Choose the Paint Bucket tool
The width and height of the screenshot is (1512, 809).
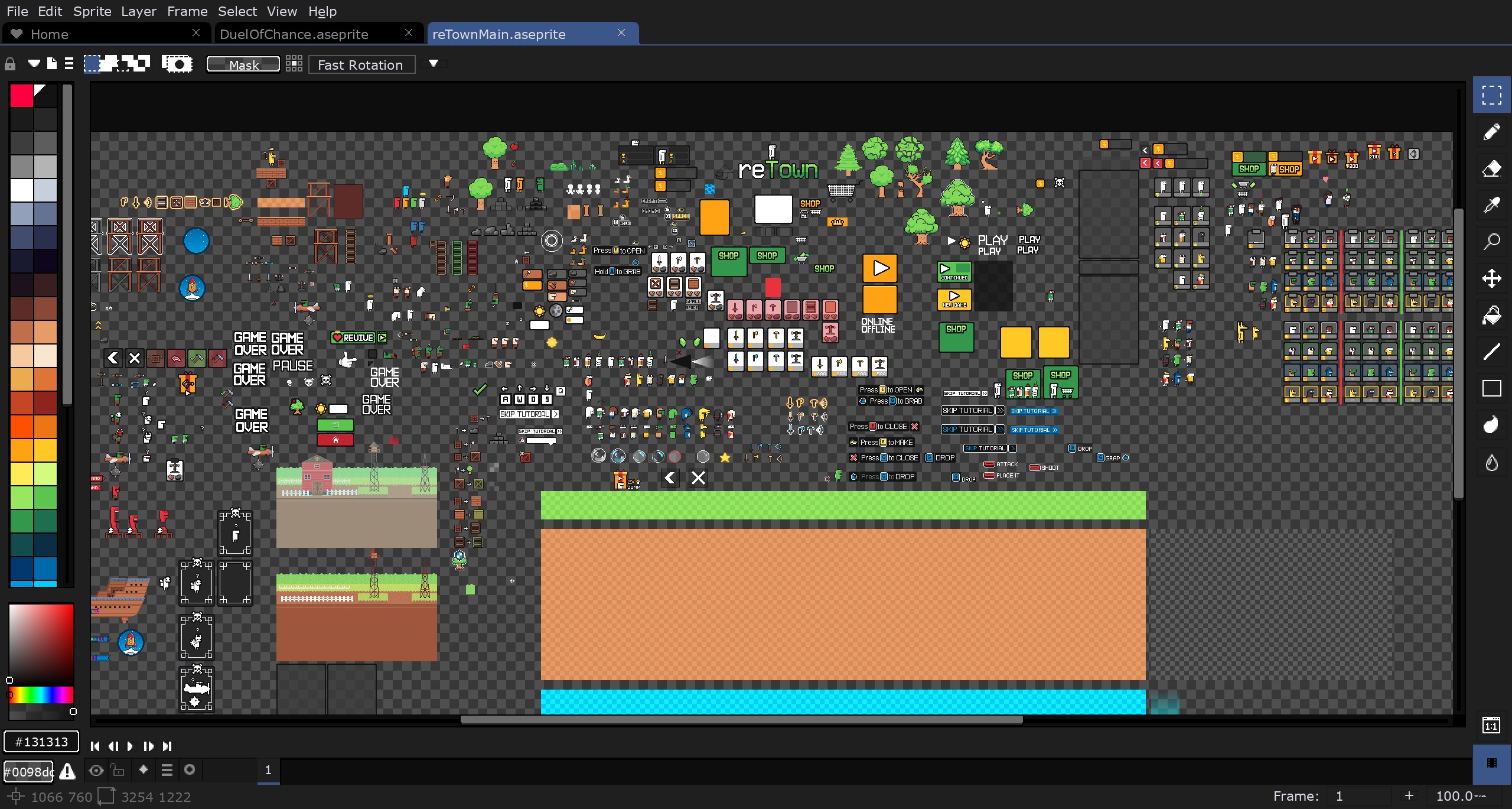pyautogui.click(x=1491, y=316)
